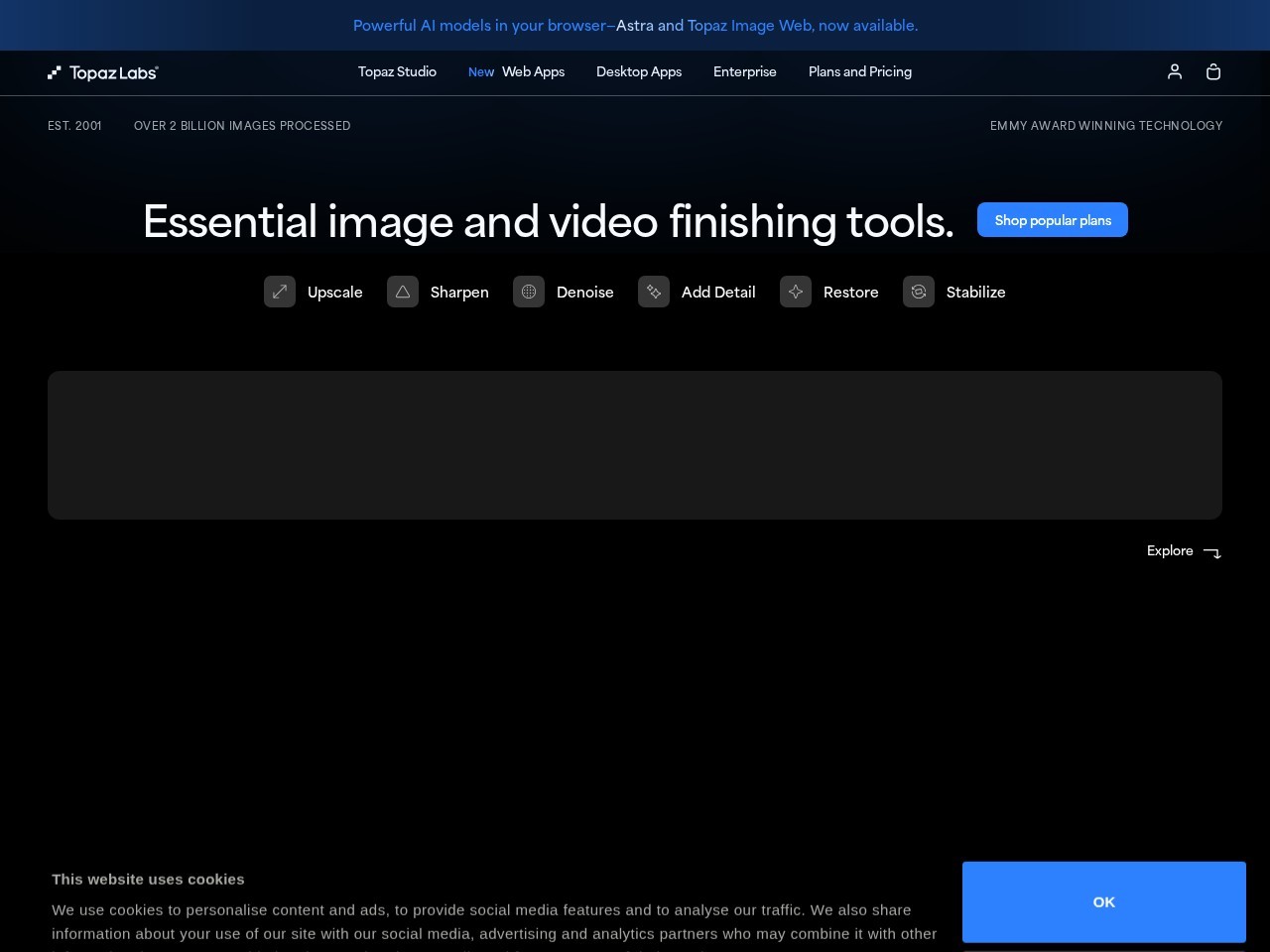The width and height of the screenshot is (1270, 952).
Task: Click the Shop popular plans button
Action: pos(1053,220)
